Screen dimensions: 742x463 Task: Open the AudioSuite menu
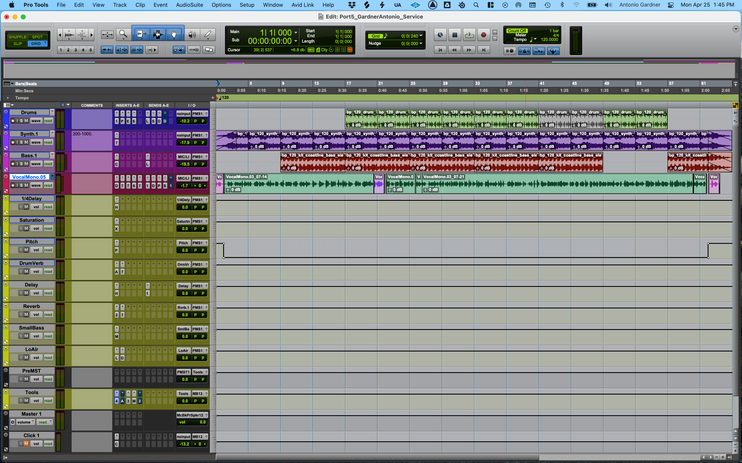[189, 5]
